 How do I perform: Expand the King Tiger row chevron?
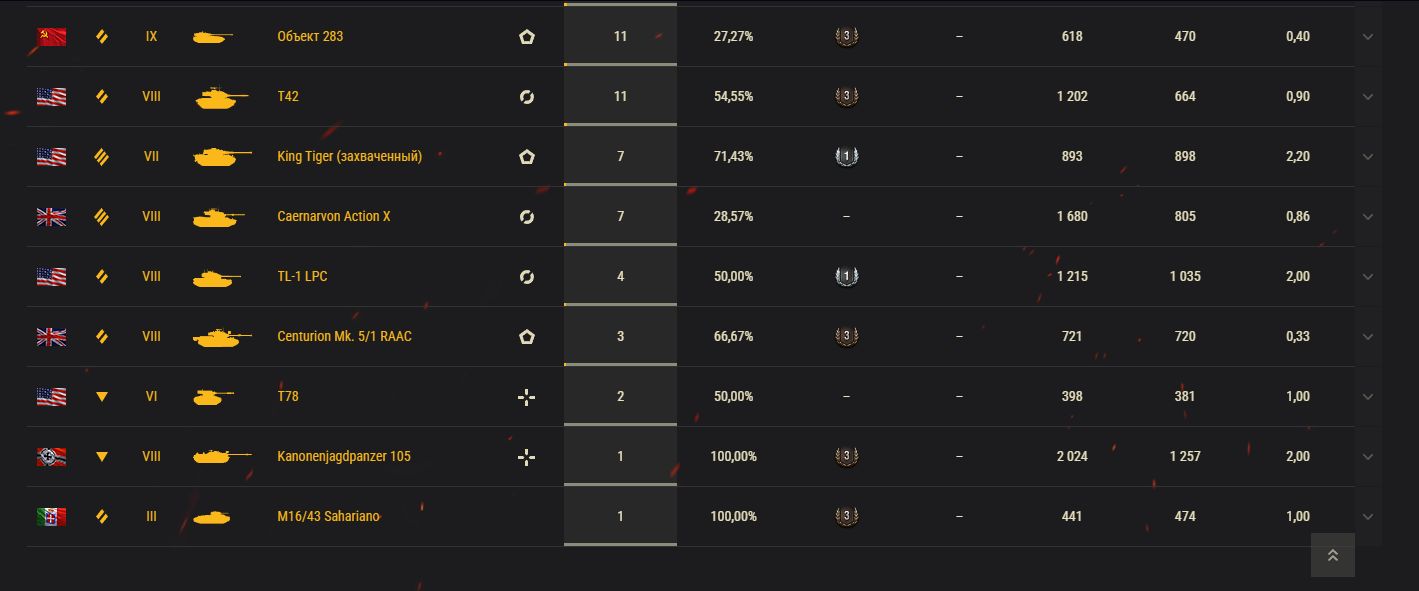[1368, 157]
